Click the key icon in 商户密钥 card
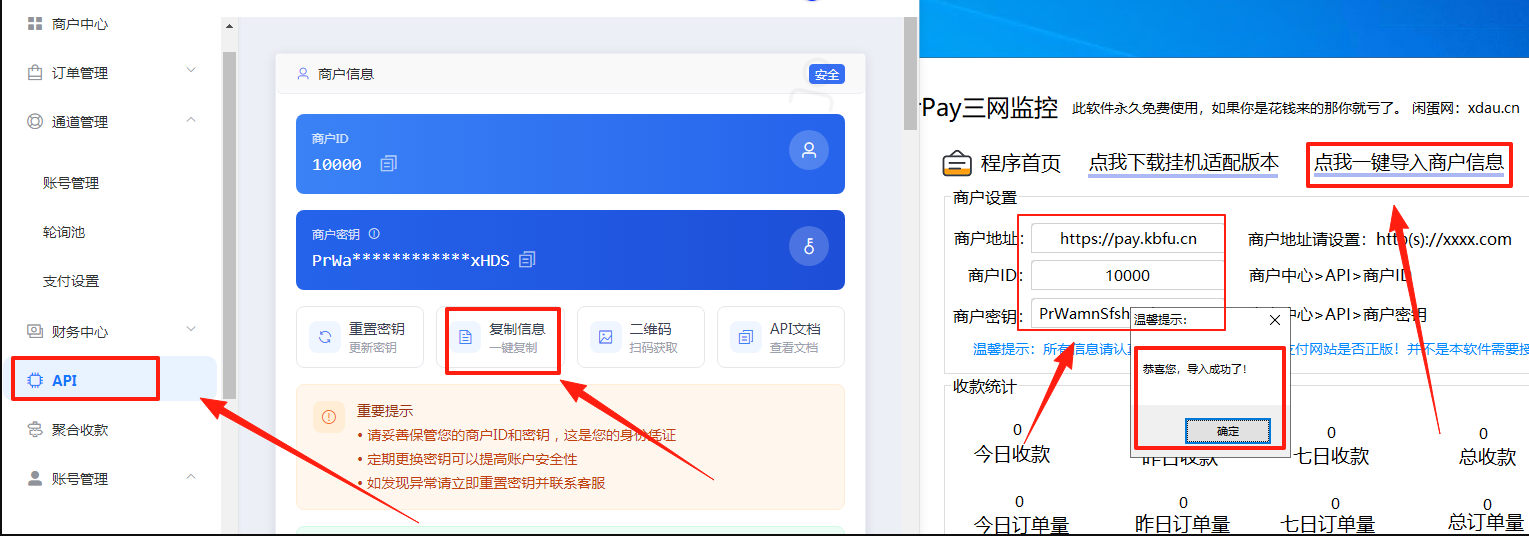This screenshot has height=536, width=1529. [808, 247]
